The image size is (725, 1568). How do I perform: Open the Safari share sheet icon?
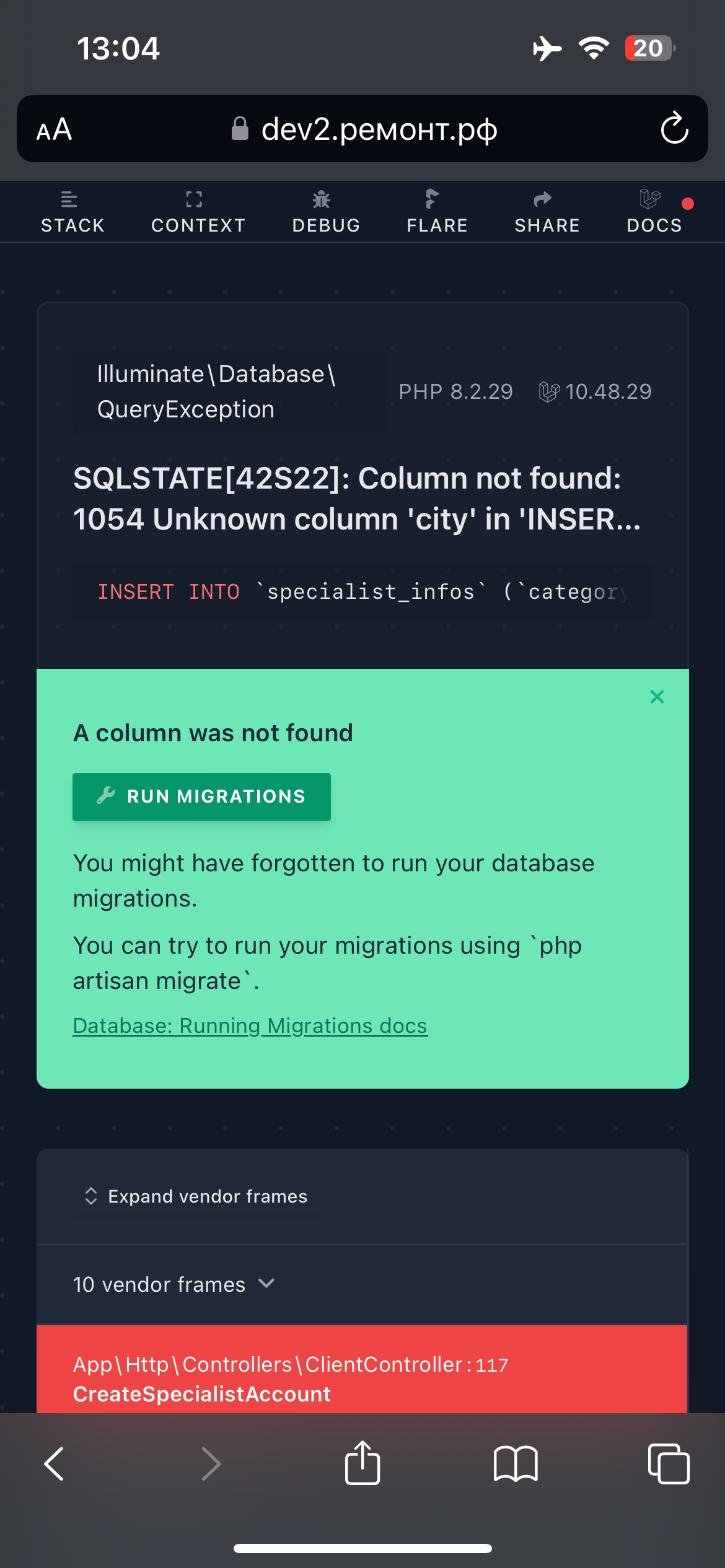[362, 1463]
